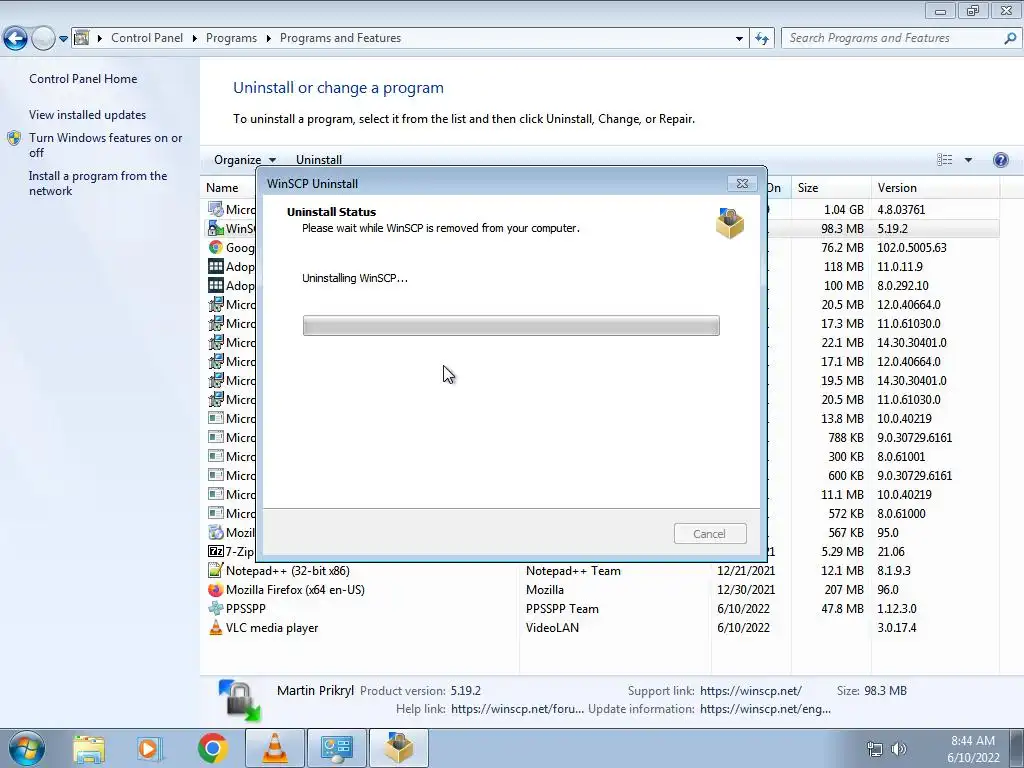
Task: Select Control Panel breadcrumb
Action: tap(147, 38)
